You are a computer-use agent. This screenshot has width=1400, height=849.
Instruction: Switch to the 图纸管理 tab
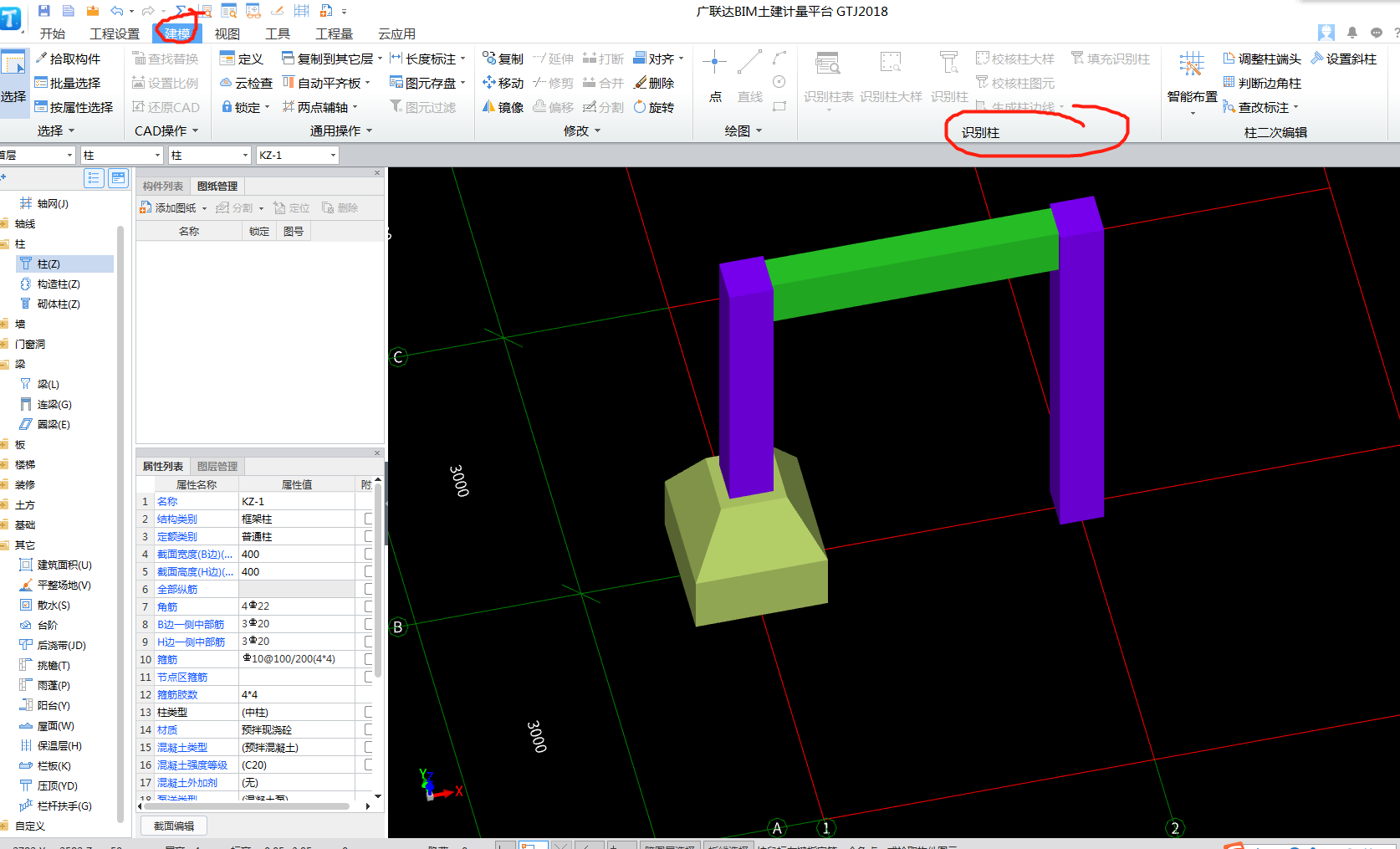[217, 186]
